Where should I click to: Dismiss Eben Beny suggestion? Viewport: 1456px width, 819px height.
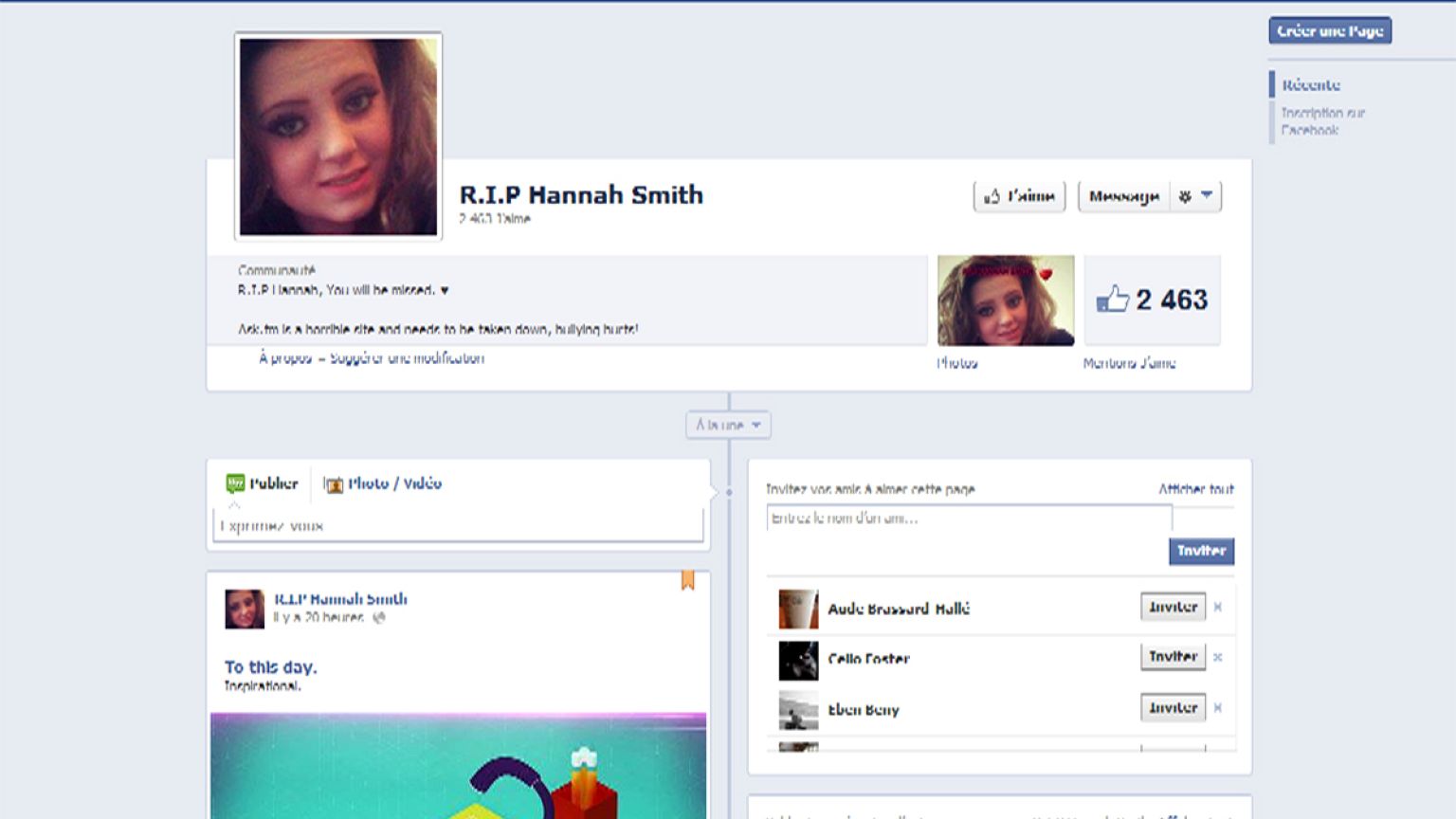1218,707
